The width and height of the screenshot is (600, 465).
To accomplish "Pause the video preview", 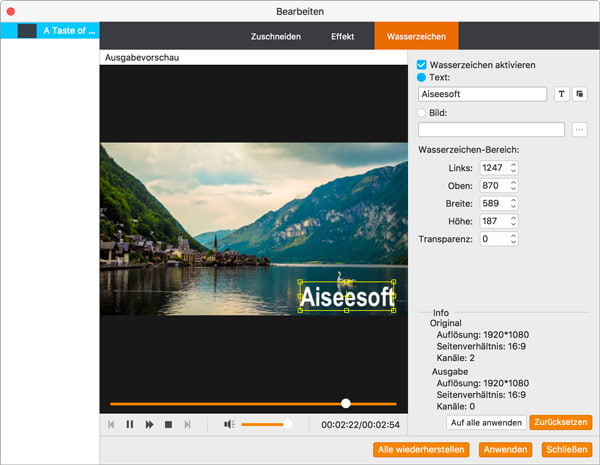I will click(130, 424).
